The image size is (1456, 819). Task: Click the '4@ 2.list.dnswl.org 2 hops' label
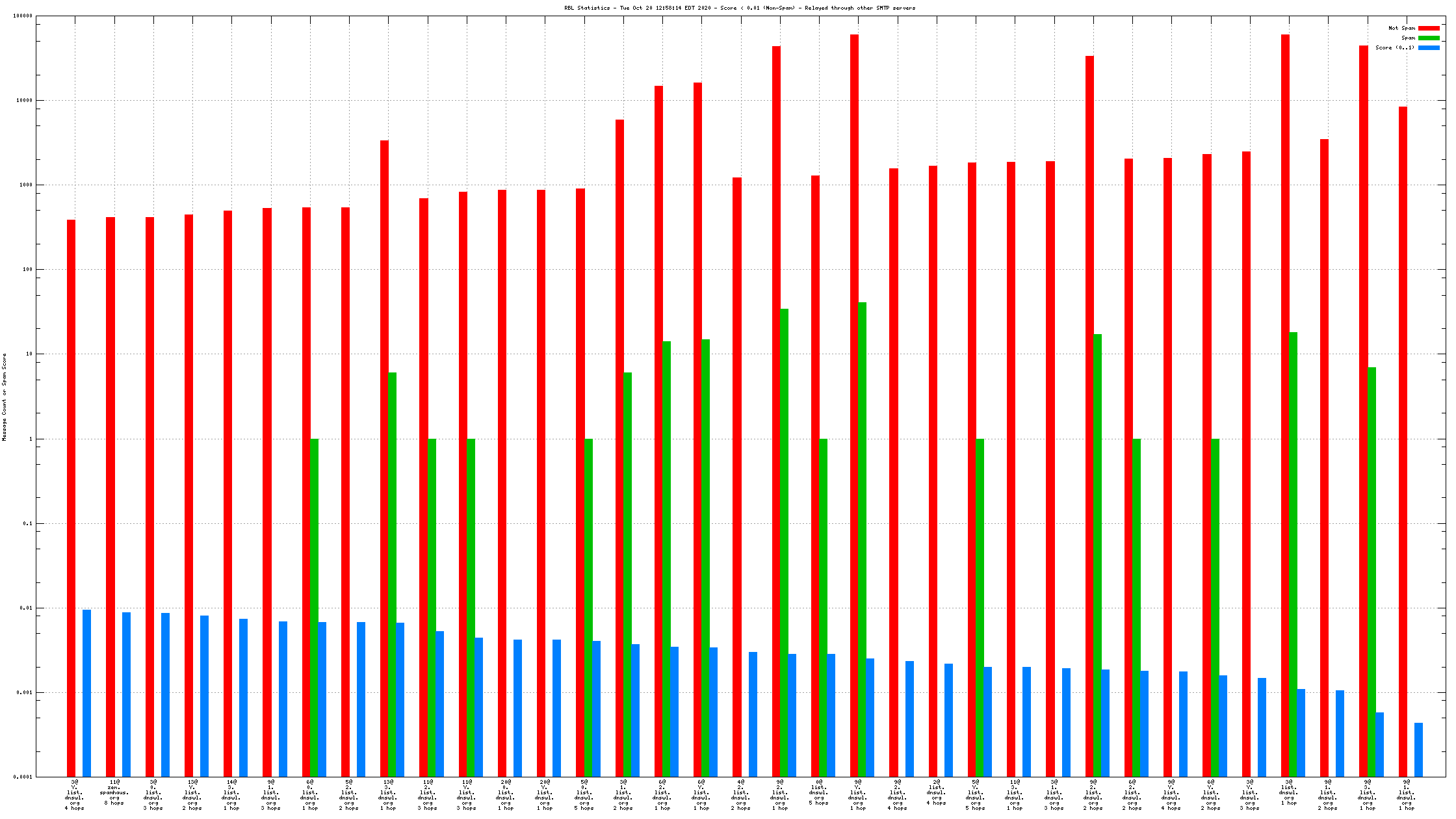pyautogui.click(x=740, y=795)
